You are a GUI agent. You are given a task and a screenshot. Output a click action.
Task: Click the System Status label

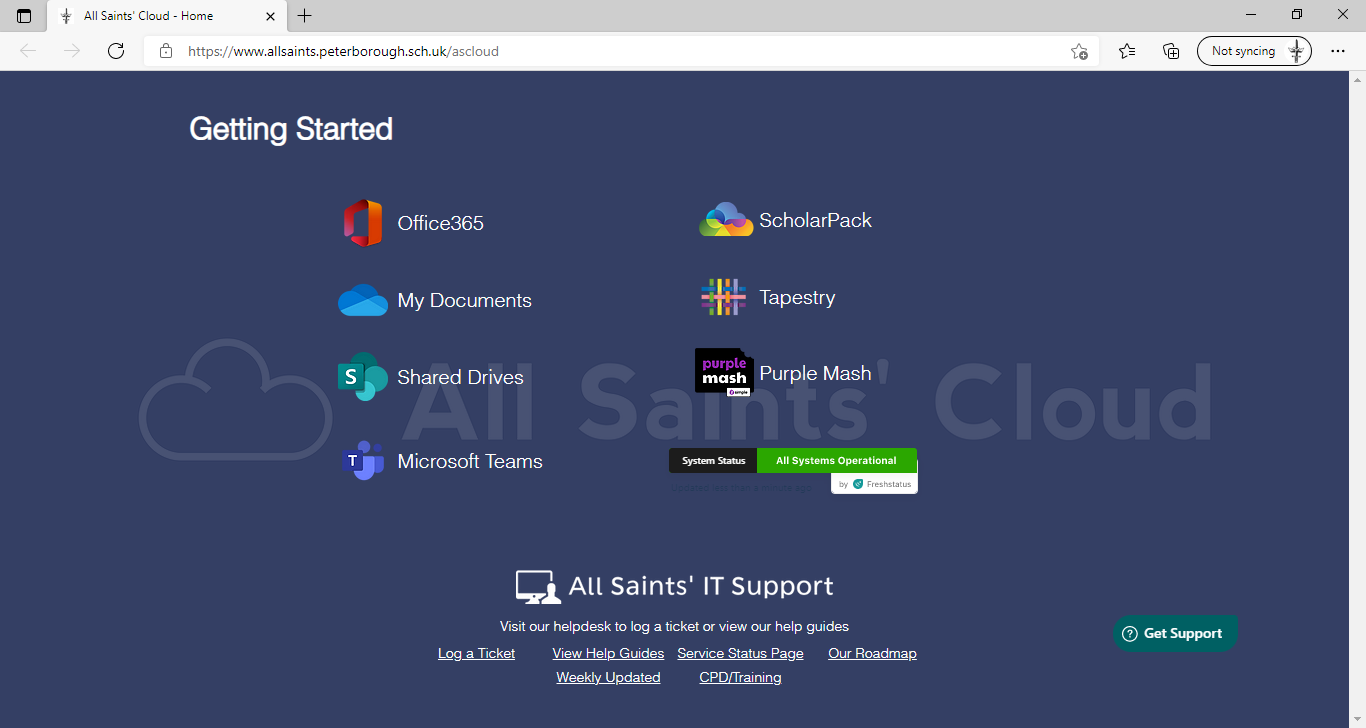[713, 461]
